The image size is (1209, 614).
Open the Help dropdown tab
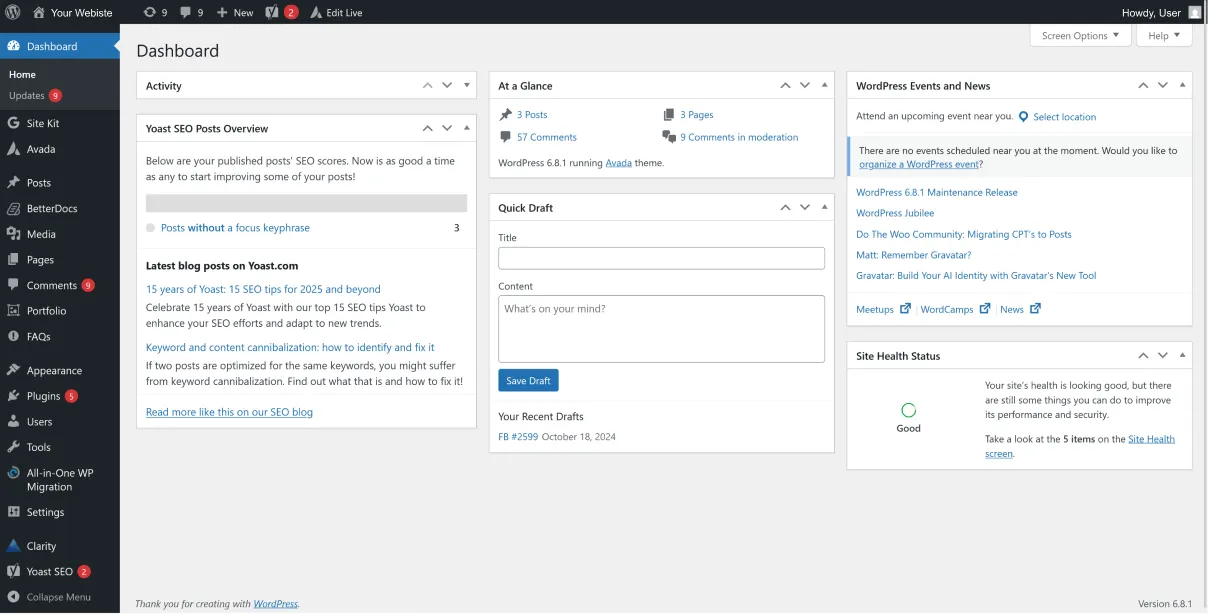coord(1164,36)
